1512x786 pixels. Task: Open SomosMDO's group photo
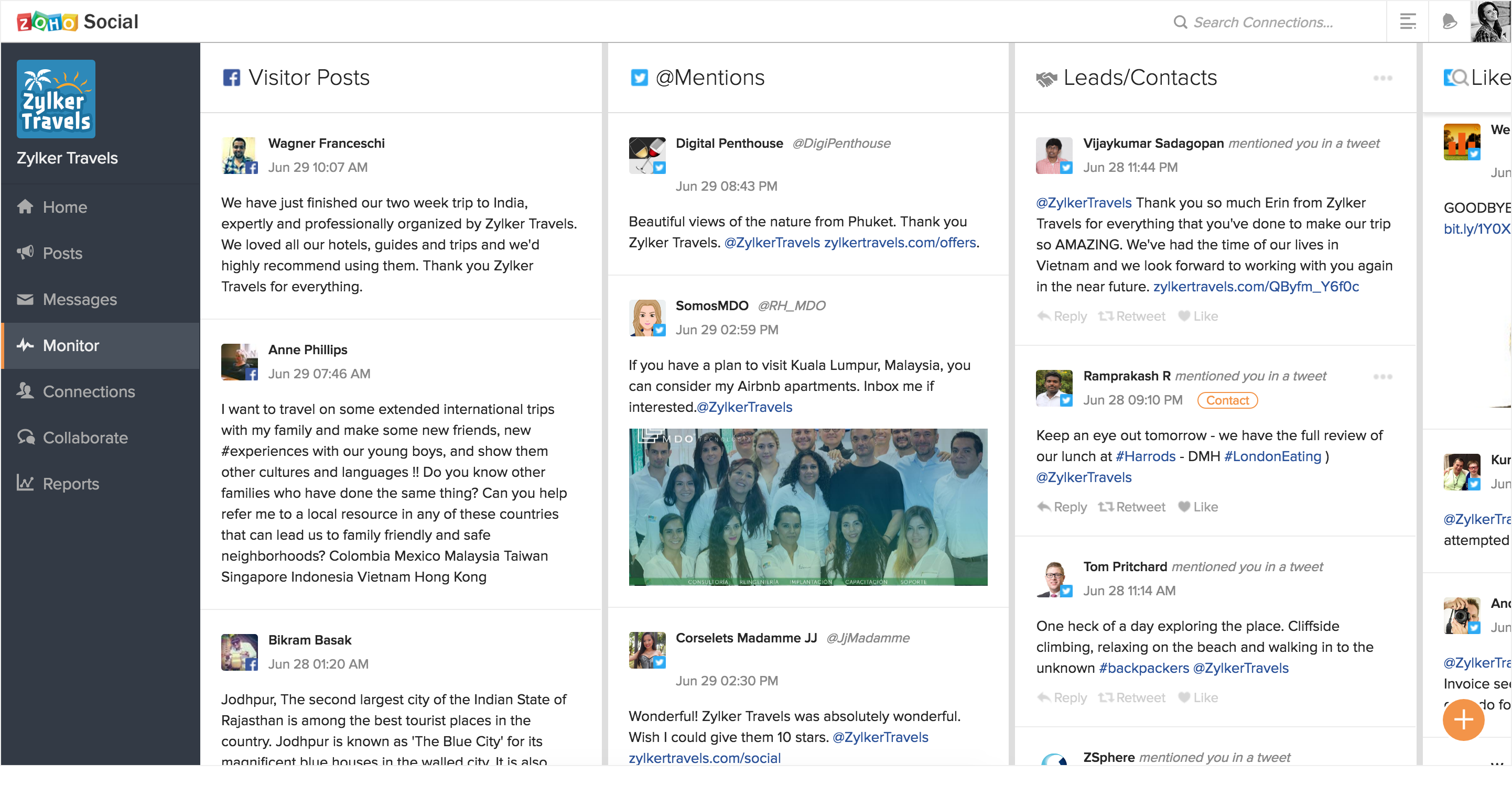point(808,507)
